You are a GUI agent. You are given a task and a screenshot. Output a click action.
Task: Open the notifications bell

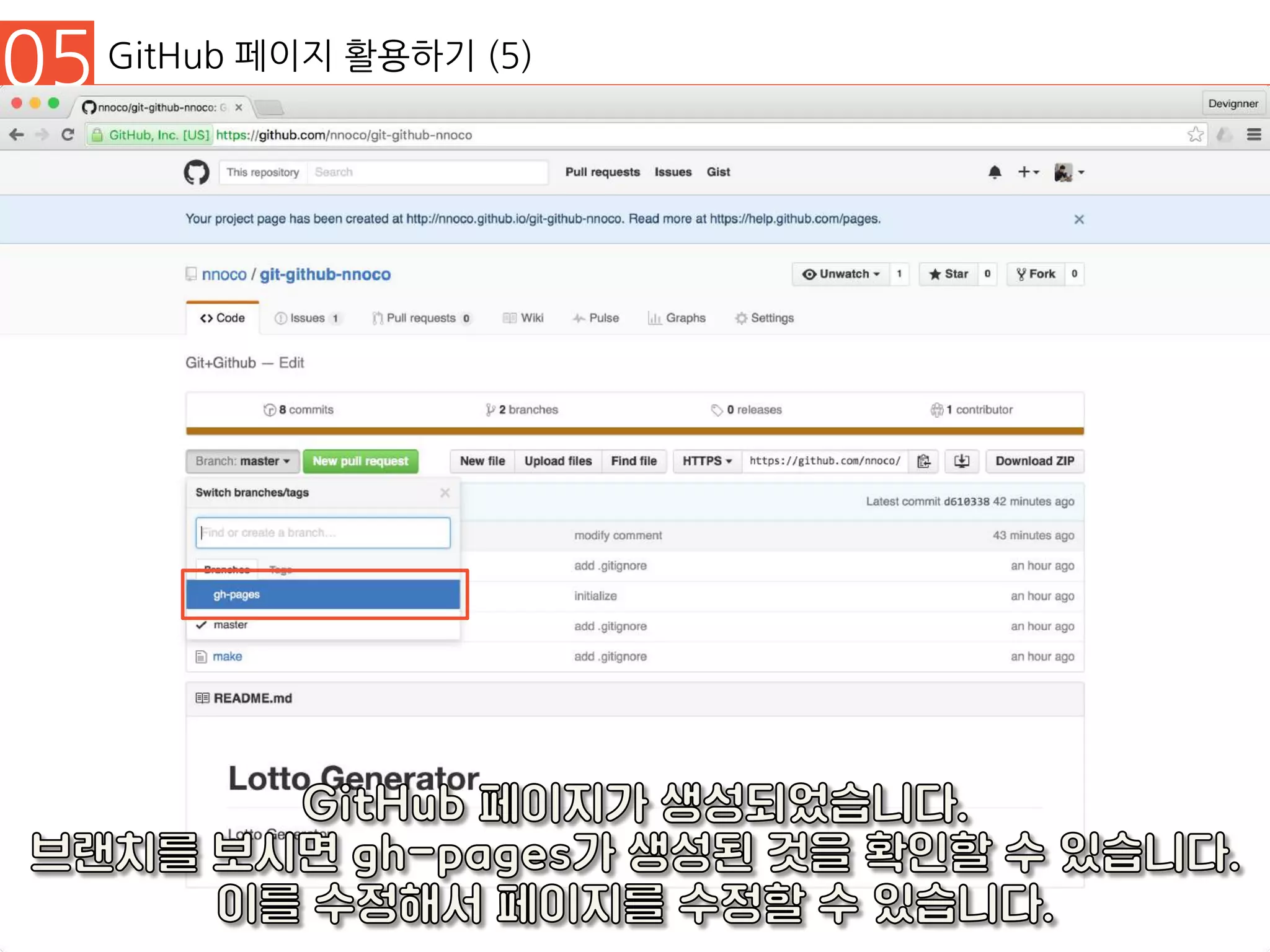coord(995,172)
